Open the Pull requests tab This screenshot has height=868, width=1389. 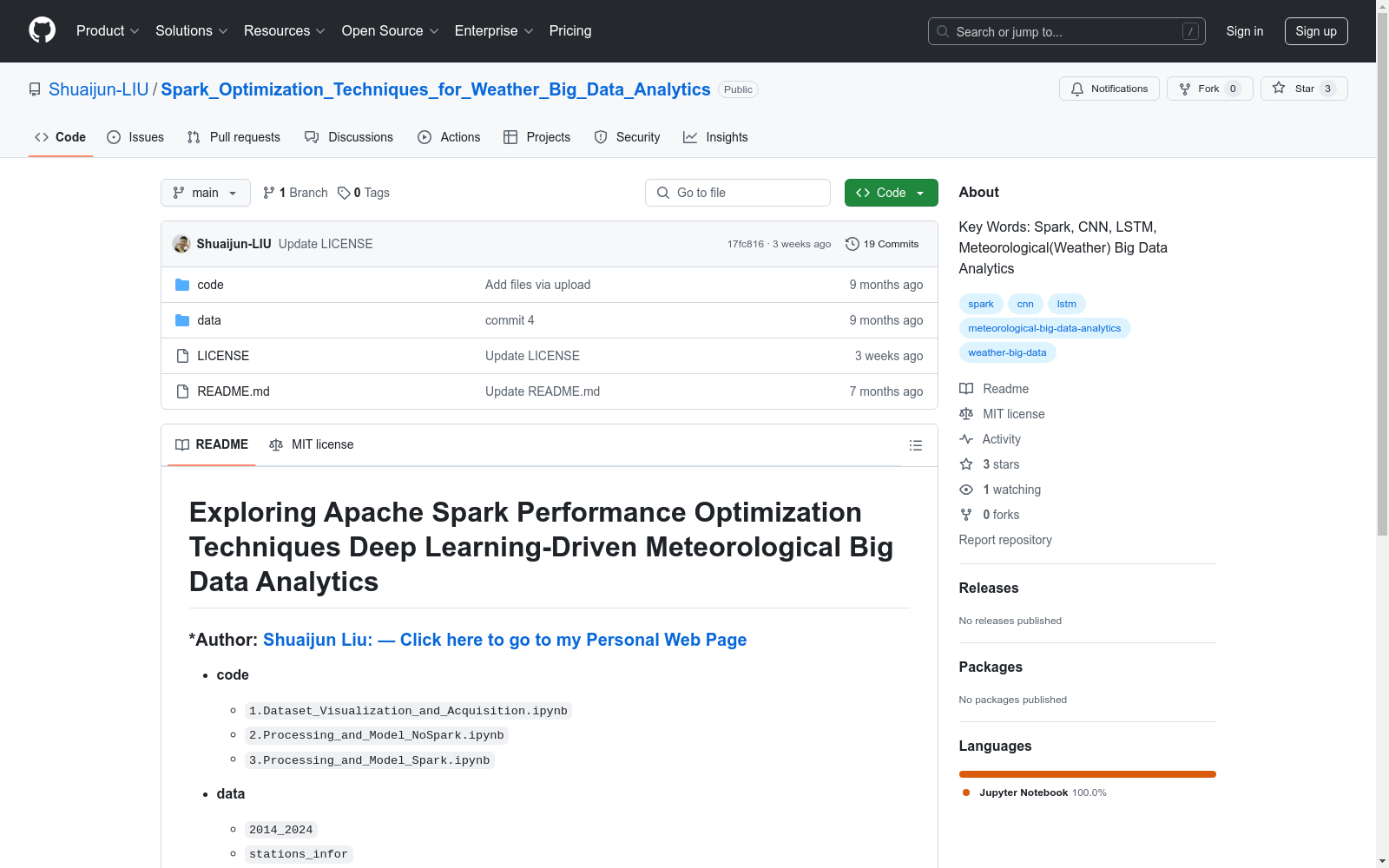(x=234, y=137)
